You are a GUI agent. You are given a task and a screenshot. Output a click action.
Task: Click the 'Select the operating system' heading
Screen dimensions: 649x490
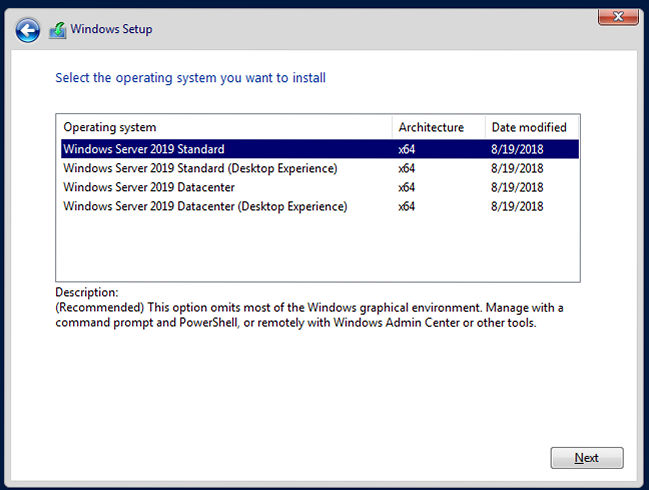tap(190, 77)
